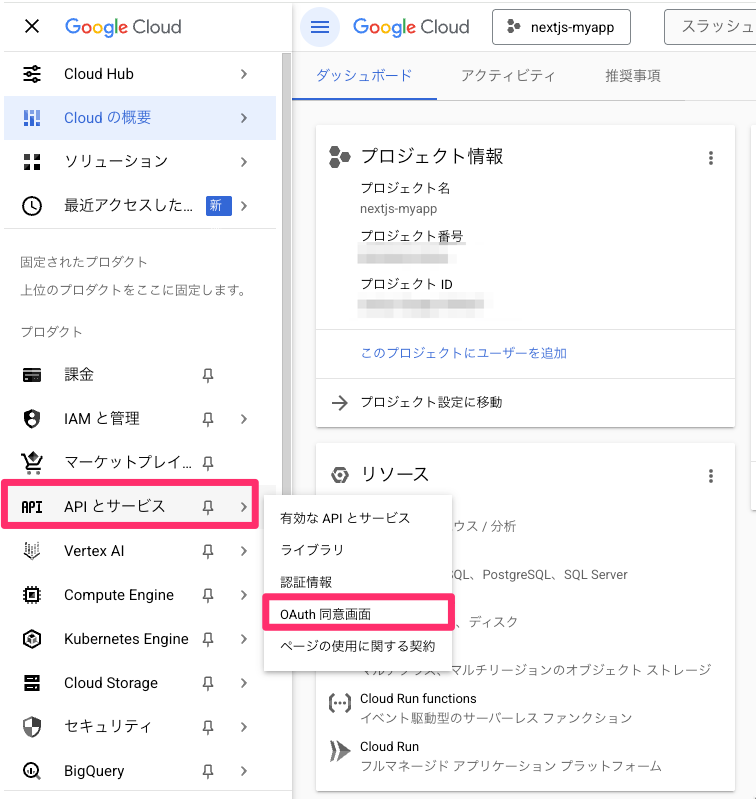Click Google Cloud logo in top bar
Screen dimensions: 756x799
pos(411,26)
